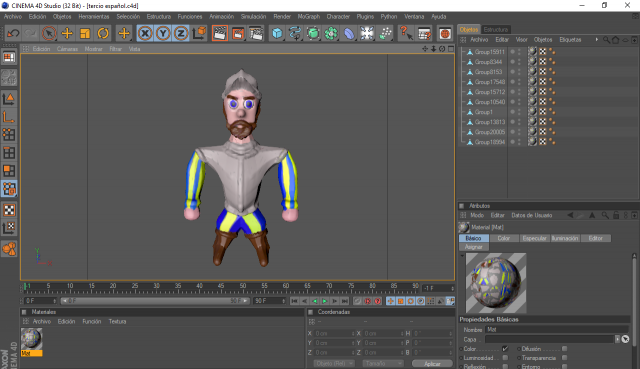Activate the Move tool

pos(67,33)
